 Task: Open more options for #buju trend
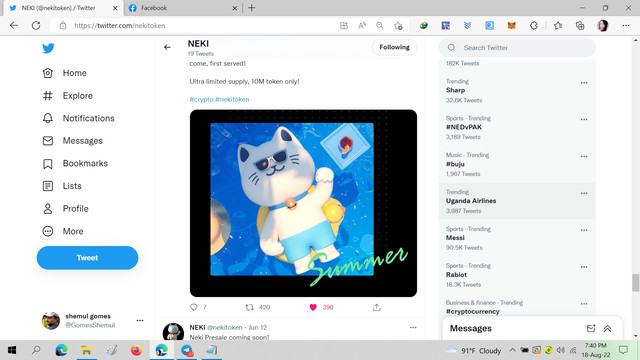[x=584, y=157]
